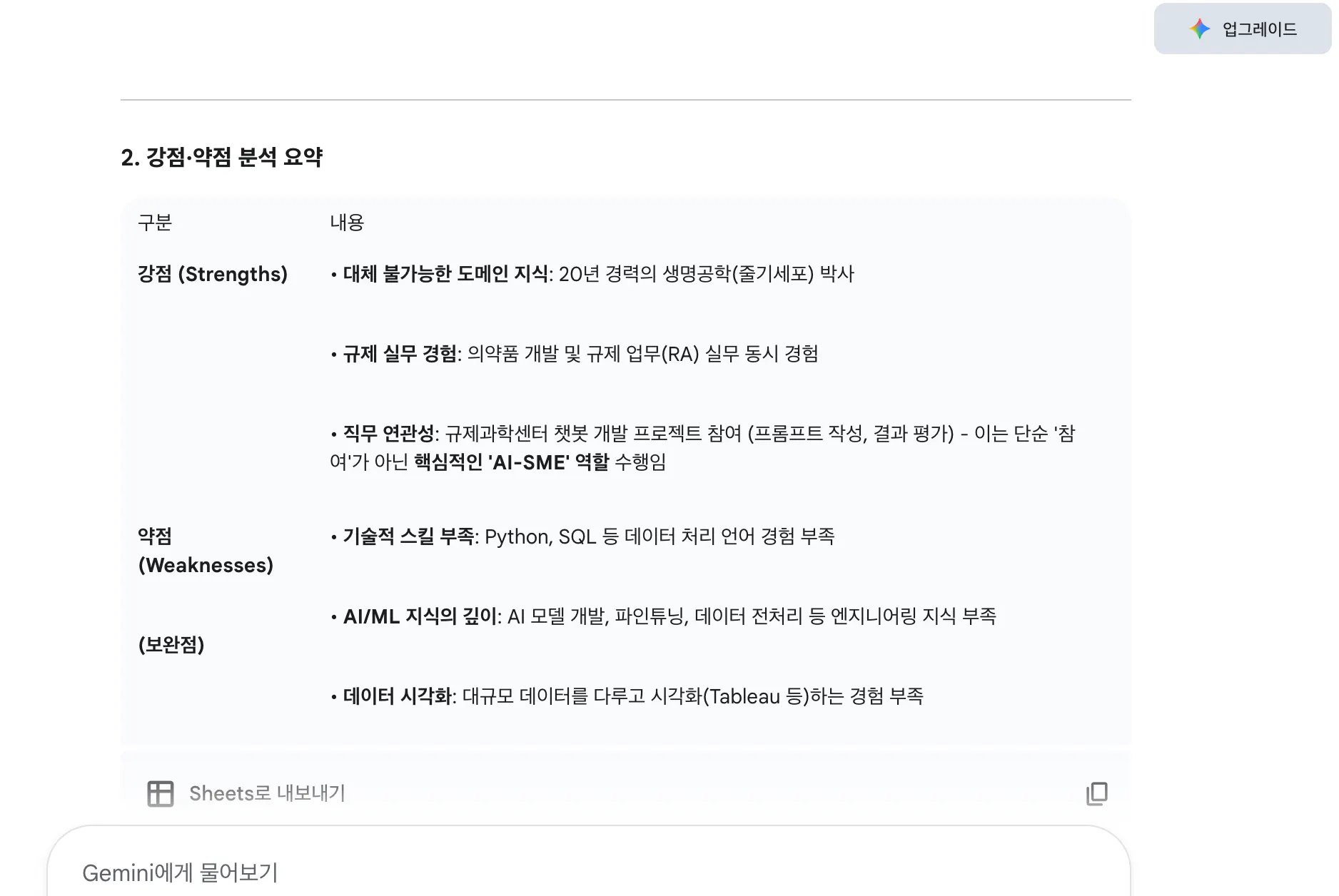Click the 강점 (Strengths) row label
The height and width of the screenshot is (896, 1339).
[213, 274]
